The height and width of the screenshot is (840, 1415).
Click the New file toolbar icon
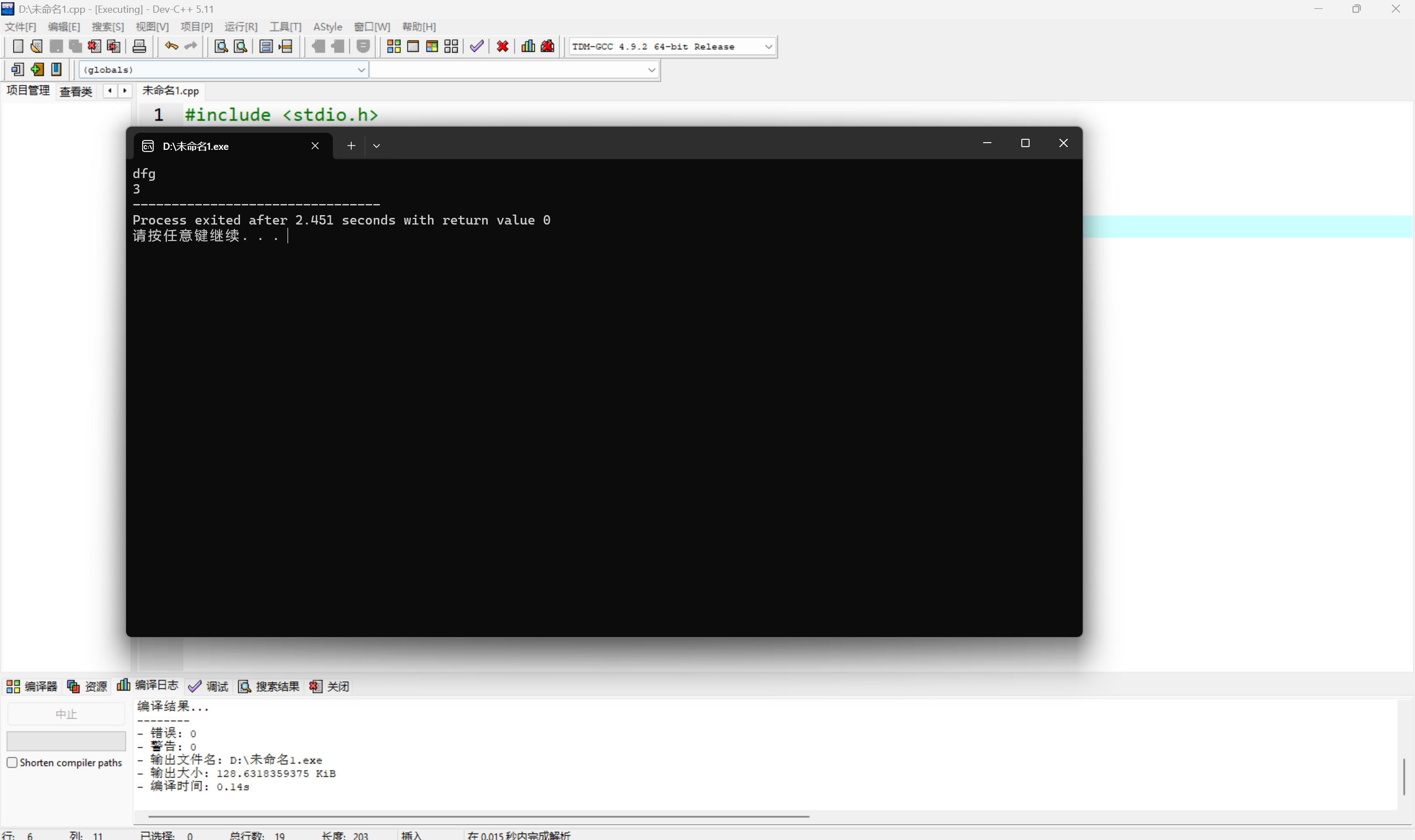click(x=18, y=46)
